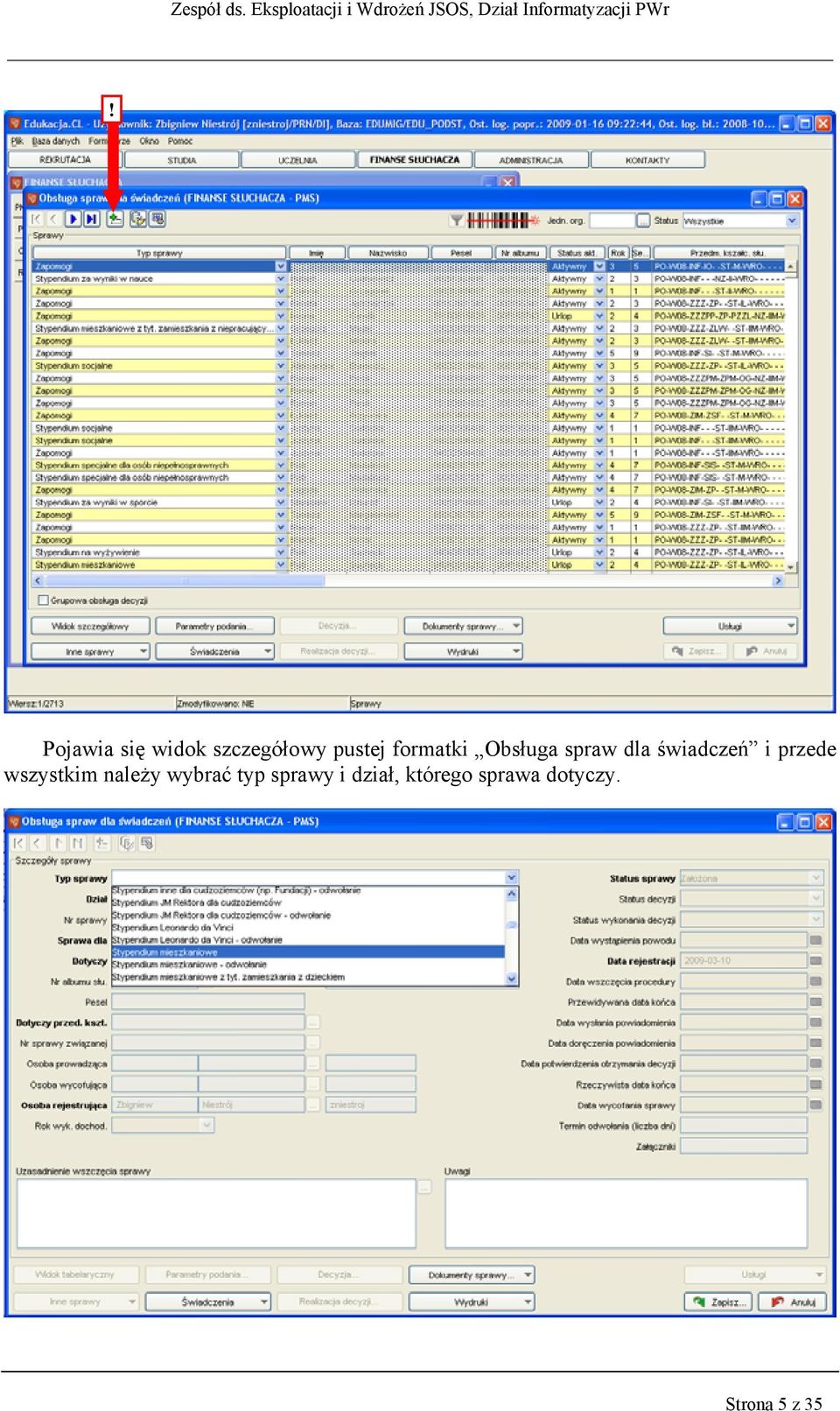Viewport: 840px width, 1411px height.
Task: Select Stypendium JM Rektora dla cudzoziemców list item
Action: pos(197,902)
